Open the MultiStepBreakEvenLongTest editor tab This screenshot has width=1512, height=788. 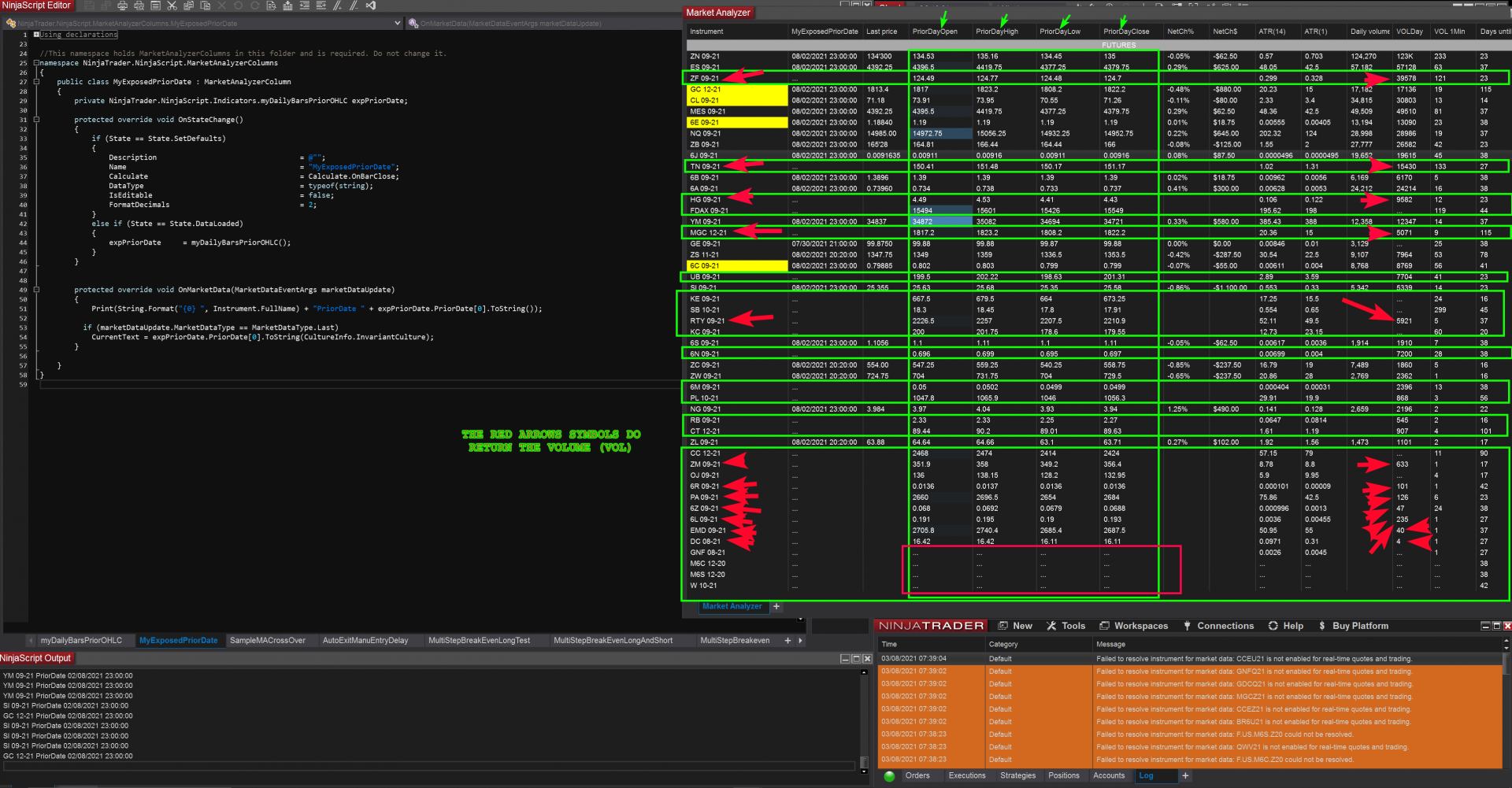point(480,641)
